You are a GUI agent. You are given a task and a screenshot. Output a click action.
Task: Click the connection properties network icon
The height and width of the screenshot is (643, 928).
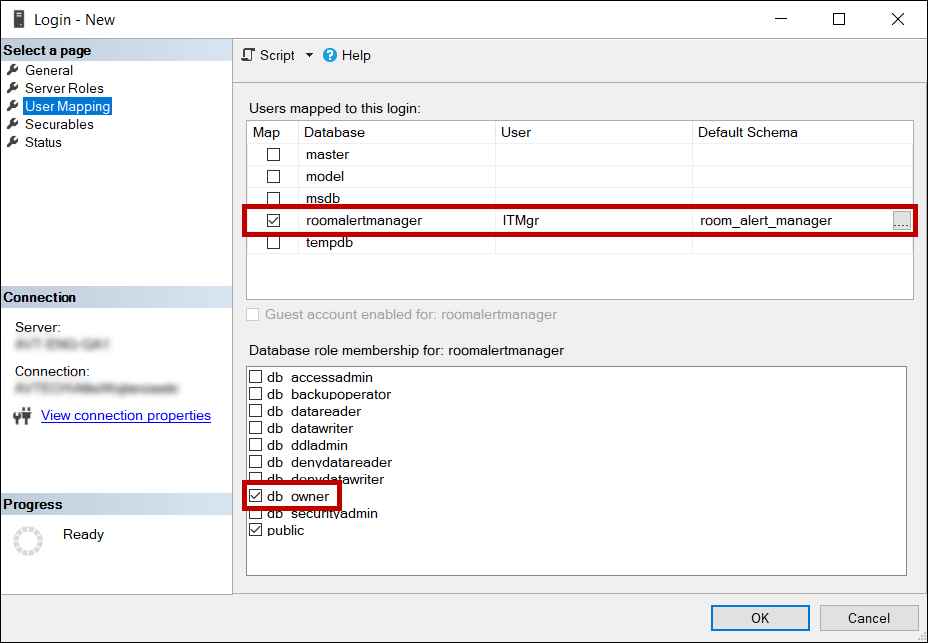pyautogui.click(x=22, y=416)
